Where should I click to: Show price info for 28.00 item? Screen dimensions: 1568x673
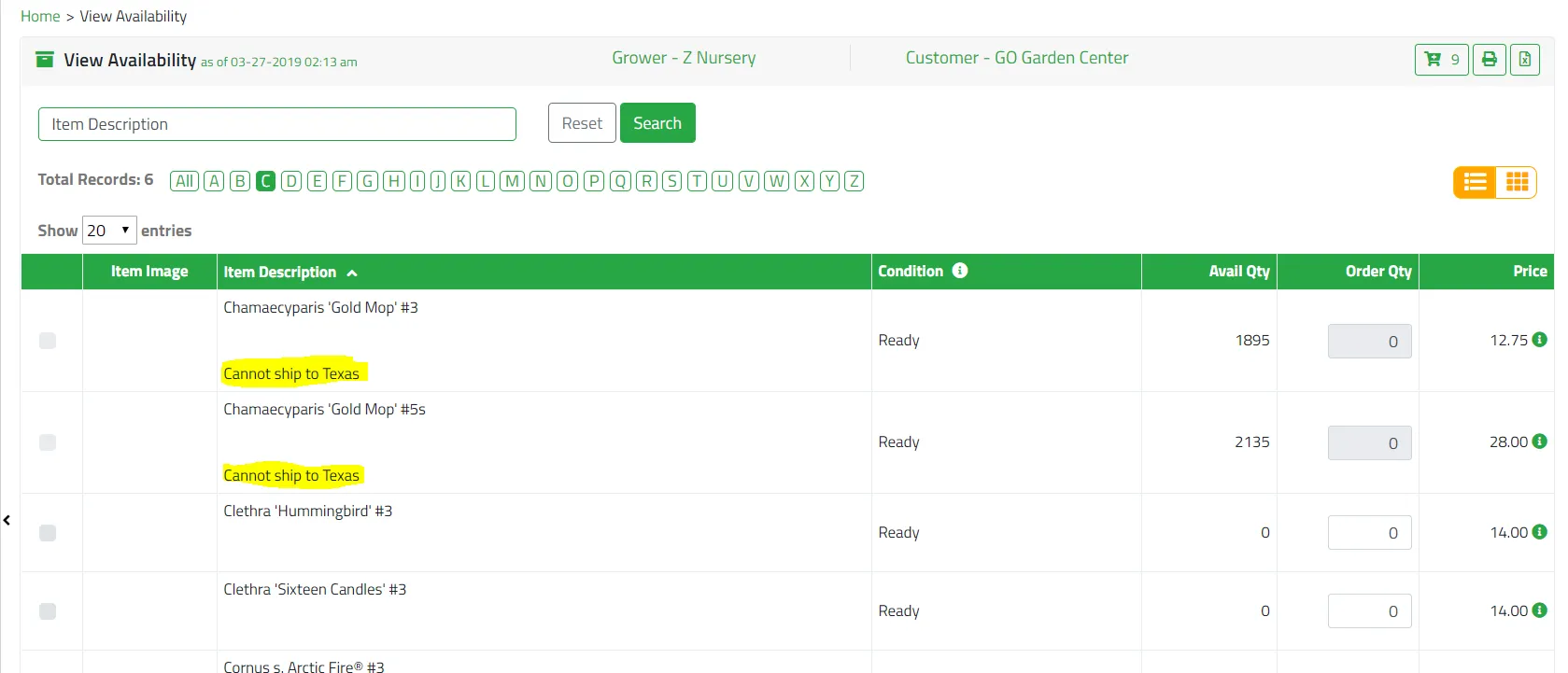pos(1540,442)
